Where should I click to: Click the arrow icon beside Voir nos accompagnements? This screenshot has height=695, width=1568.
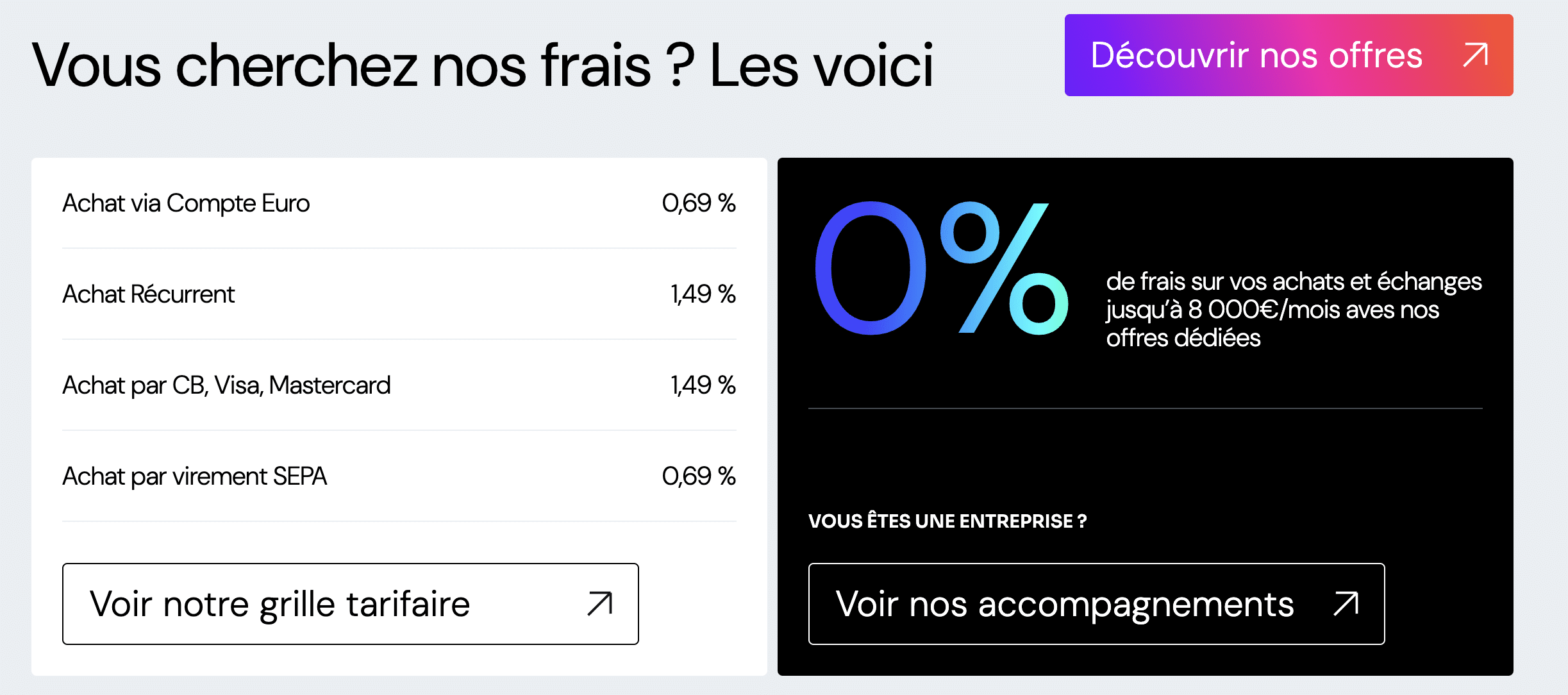coord(1346,604)
